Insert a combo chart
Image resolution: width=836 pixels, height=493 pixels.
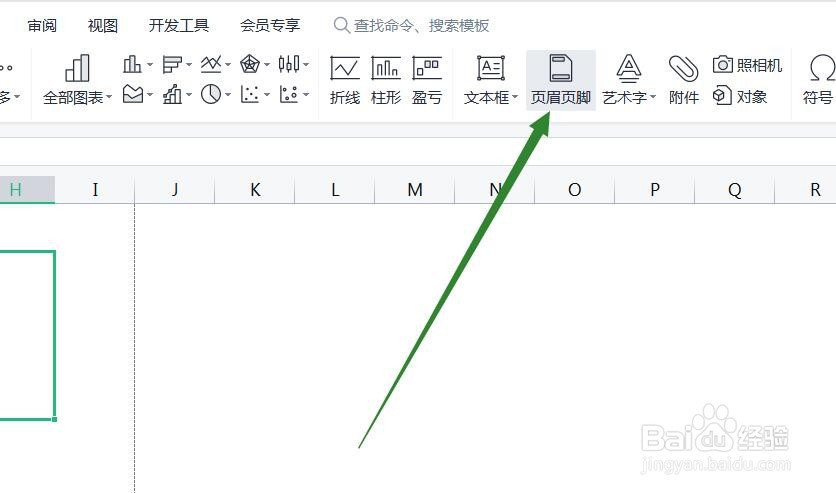[x=172, y=95]
